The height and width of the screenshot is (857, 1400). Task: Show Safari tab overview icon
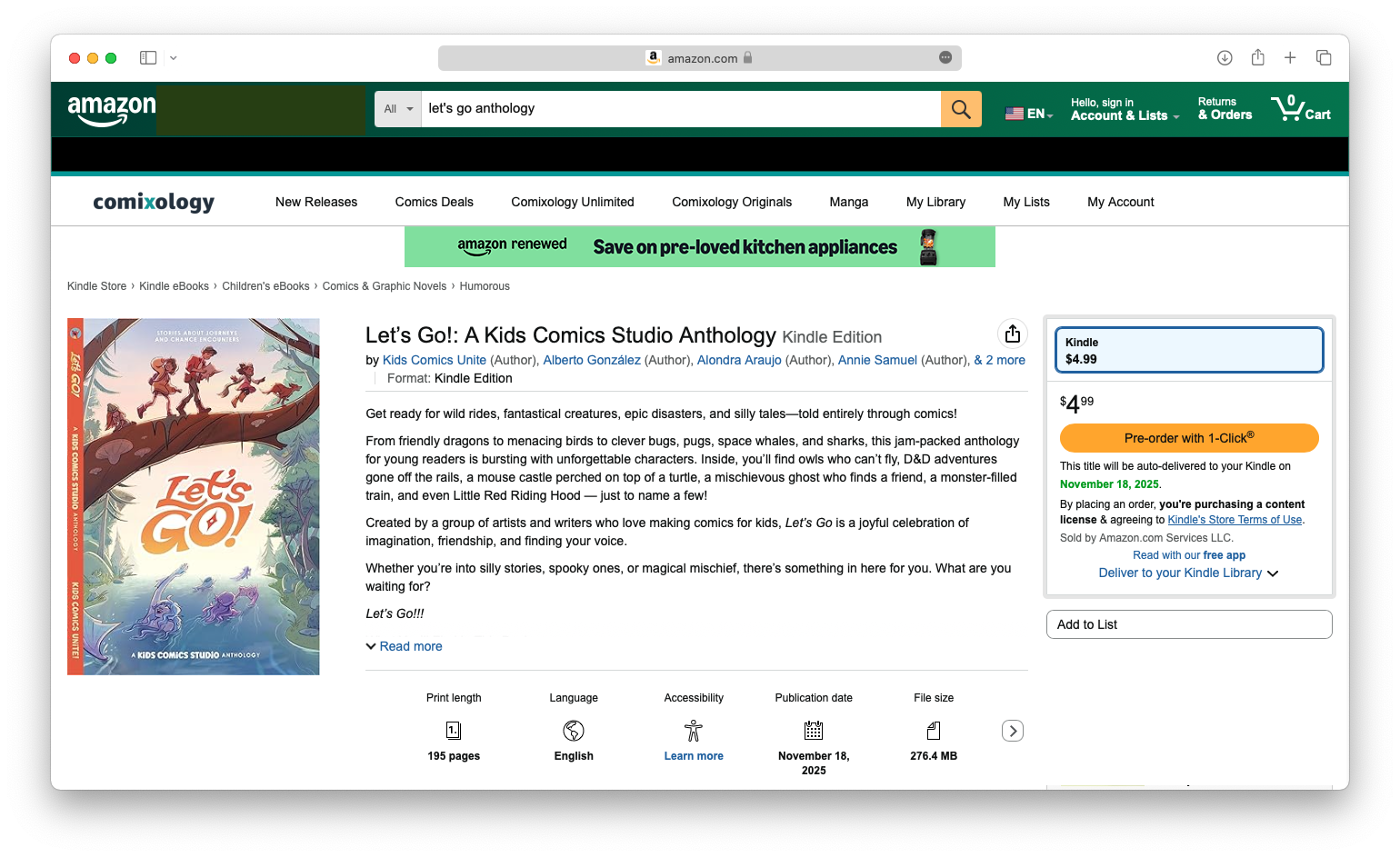click(x=1324, y=58)
